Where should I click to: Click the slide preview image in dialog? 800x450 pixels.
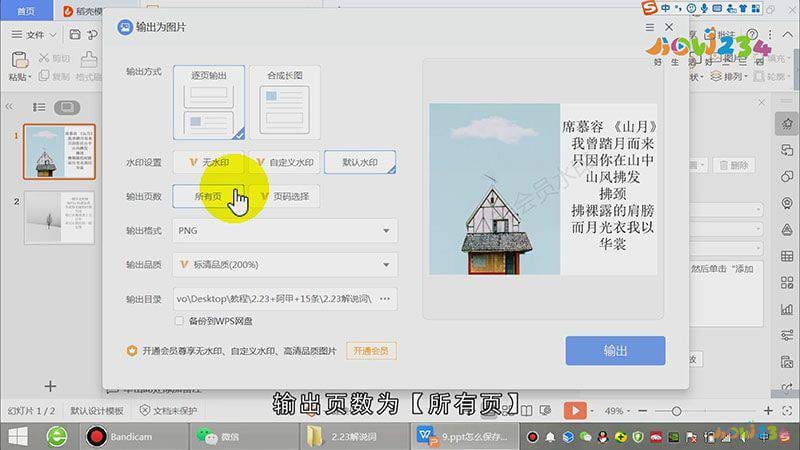(x=543, y=189)
